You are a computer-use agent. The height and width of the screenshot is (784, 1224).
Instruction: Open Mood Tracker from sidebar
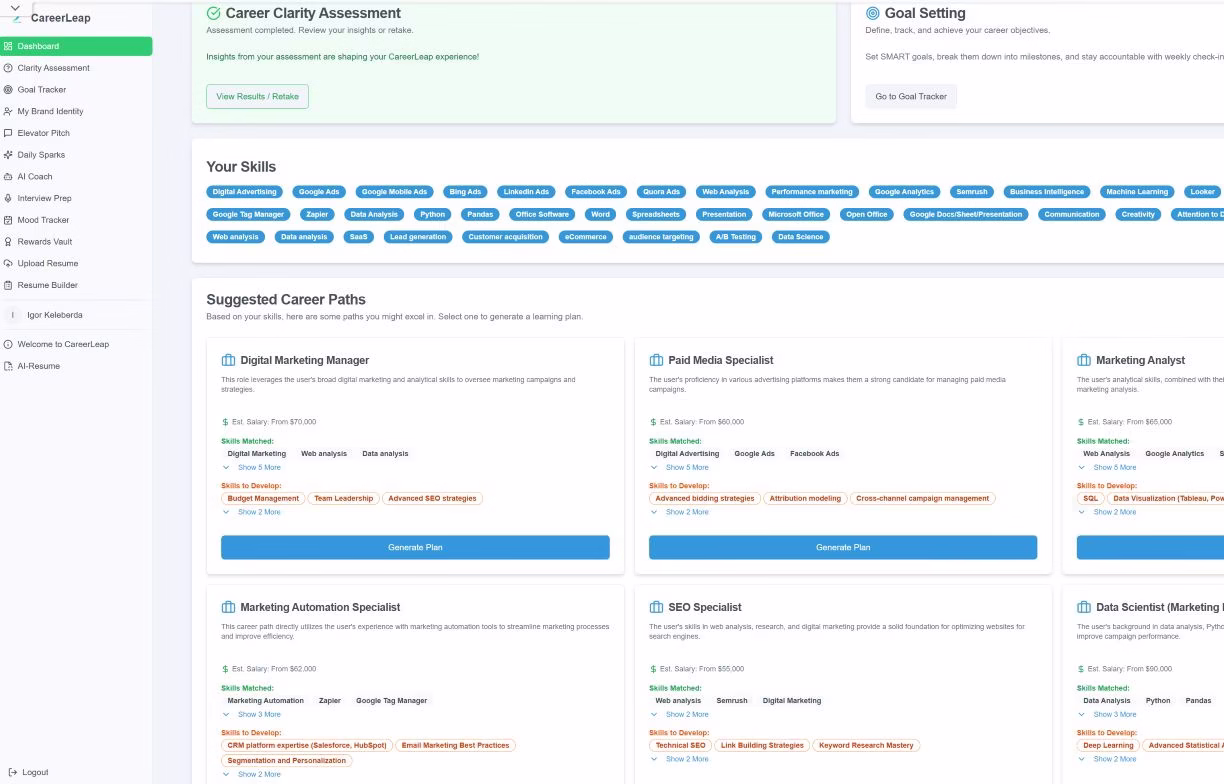click(x=43, y=220)
